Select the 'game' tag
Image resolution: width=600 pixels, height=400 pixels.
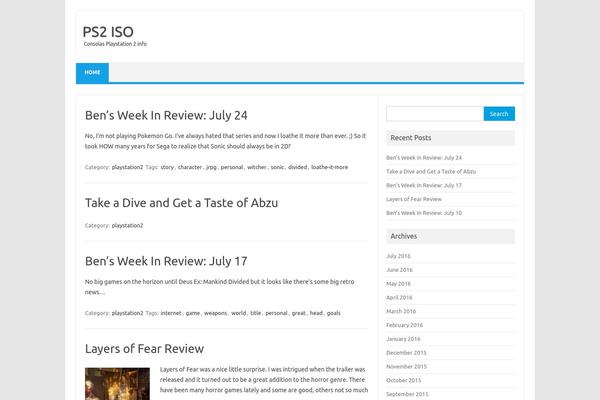(x=193, y=313)
